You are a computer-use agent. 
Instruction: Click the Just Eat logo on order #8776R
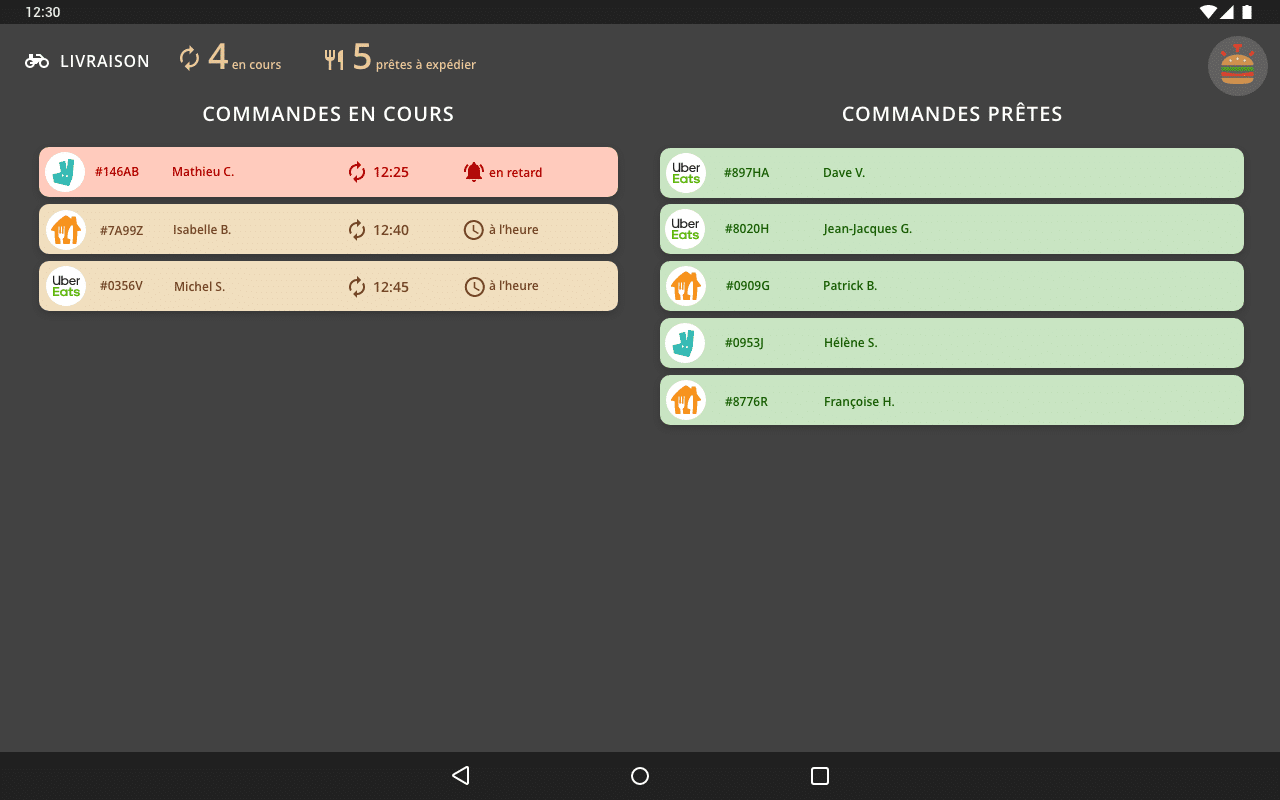click(686, 400)
